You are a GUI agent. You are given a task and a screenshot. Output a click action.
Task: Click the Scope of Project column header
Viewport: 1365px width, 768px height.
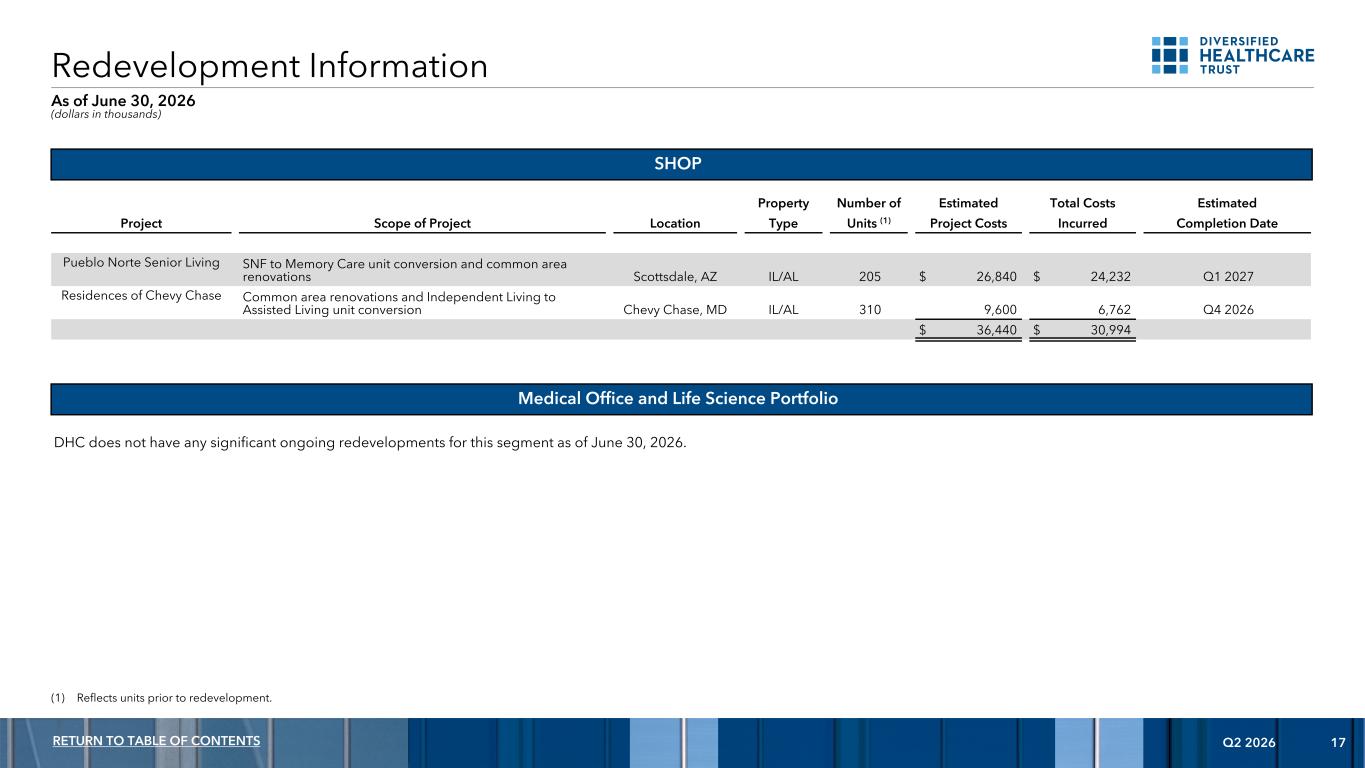(423, 224)
